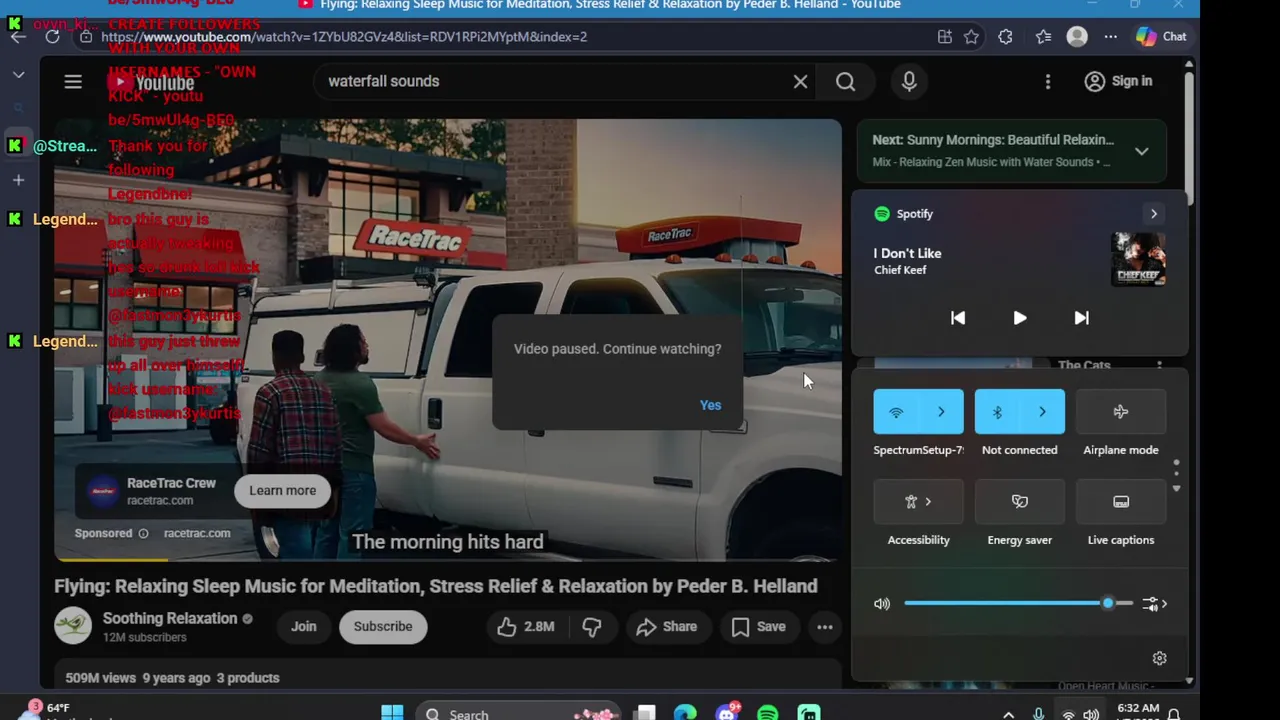Screen dimensions: 1280x720
Task: Open quick settings gear icon
Action: point(1159,658)
